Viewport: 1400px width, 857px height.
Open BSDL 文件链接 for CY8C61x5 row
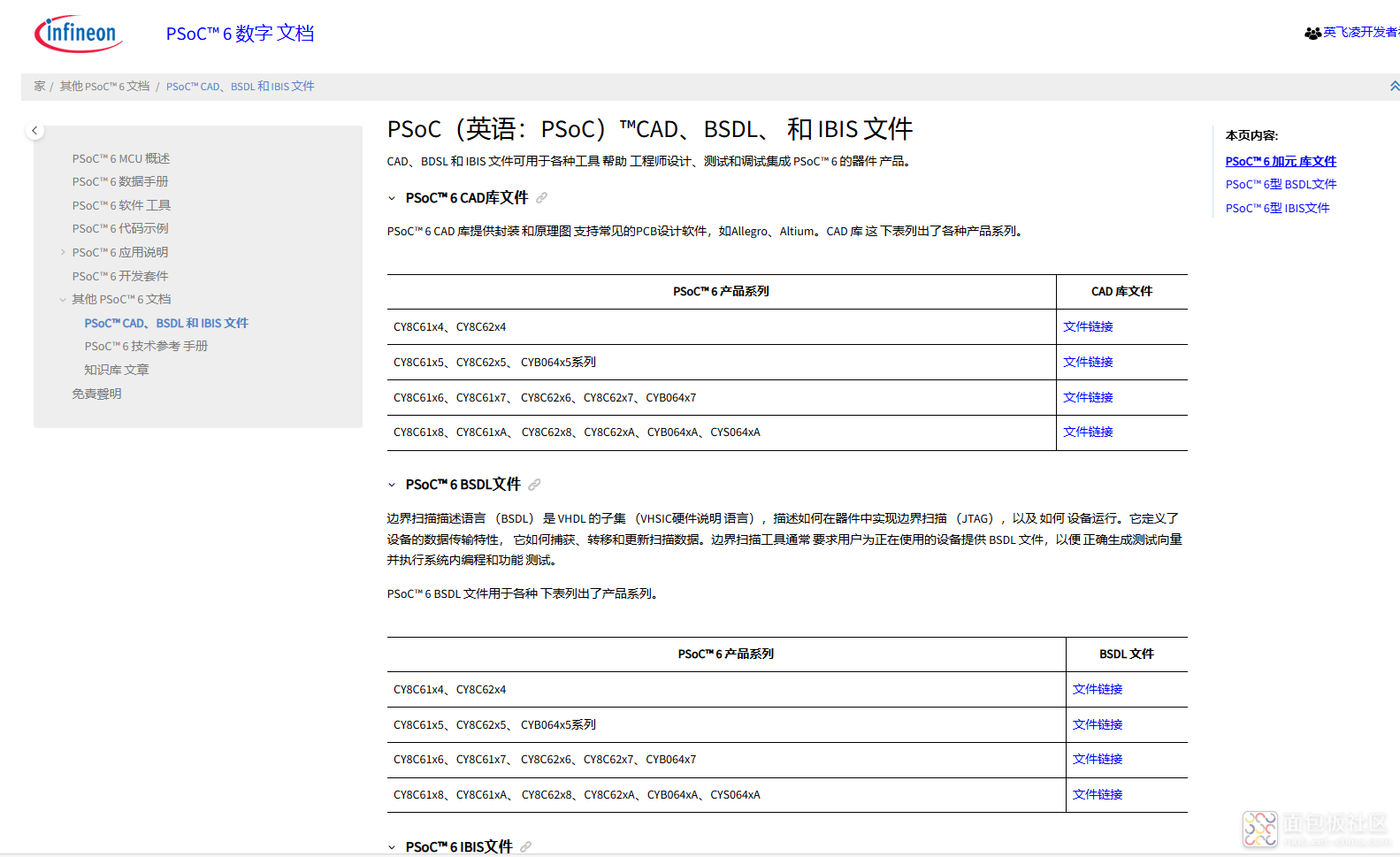click(x=1098, y=724)
